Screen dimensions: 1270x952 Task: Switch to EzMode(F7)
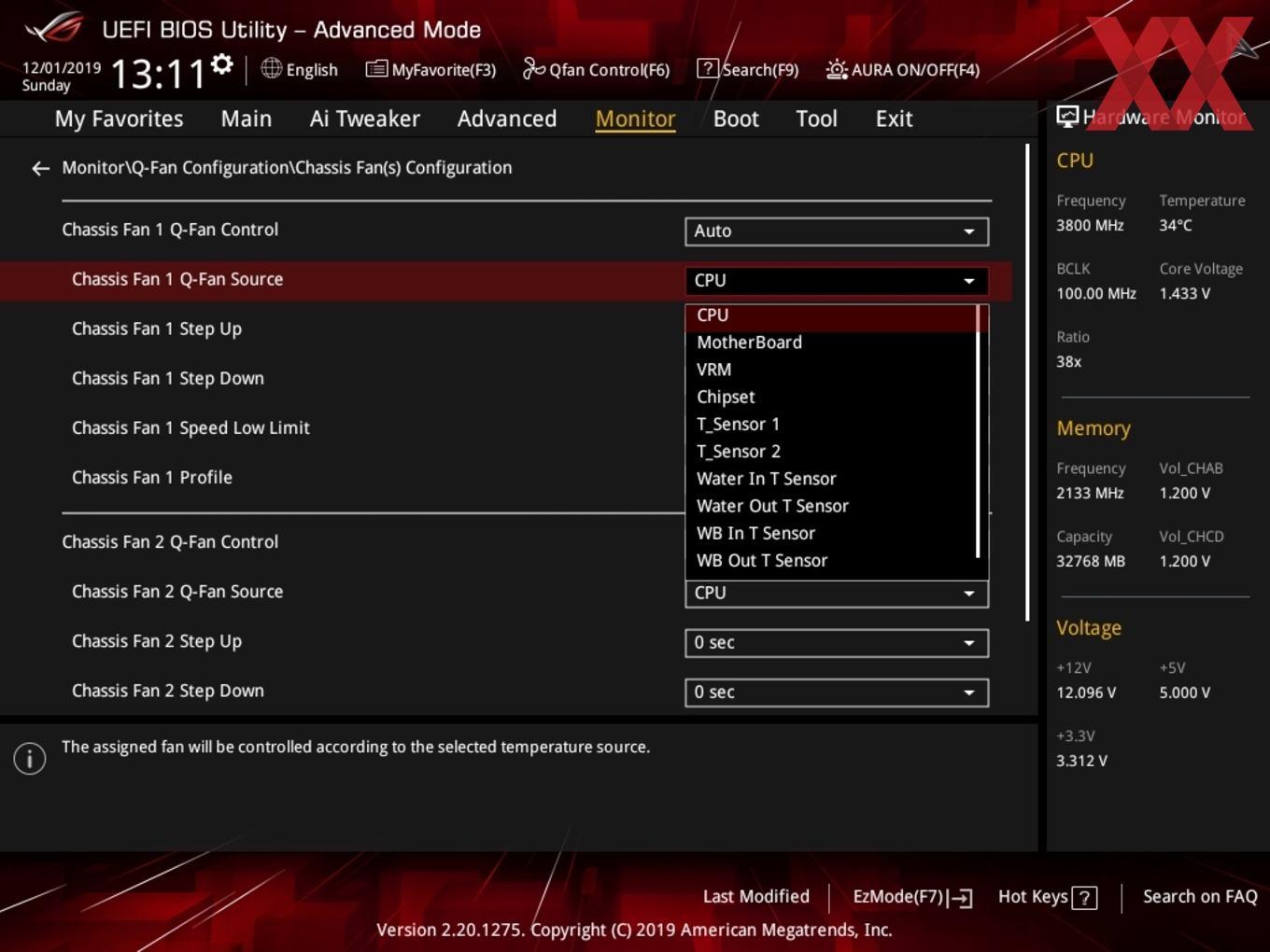click(x=912, y=897)
